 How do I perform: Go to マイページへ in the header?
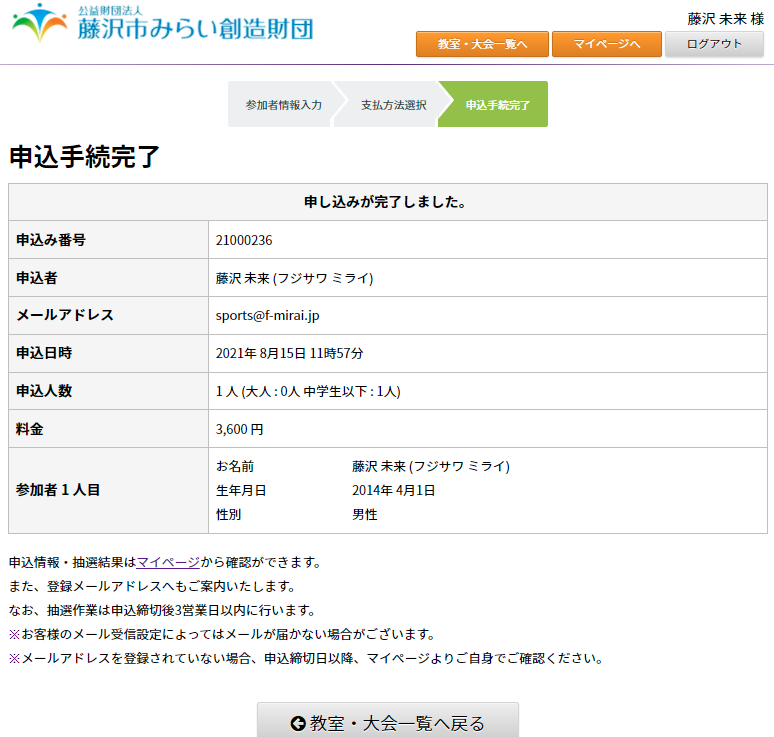tap(606, 44)
